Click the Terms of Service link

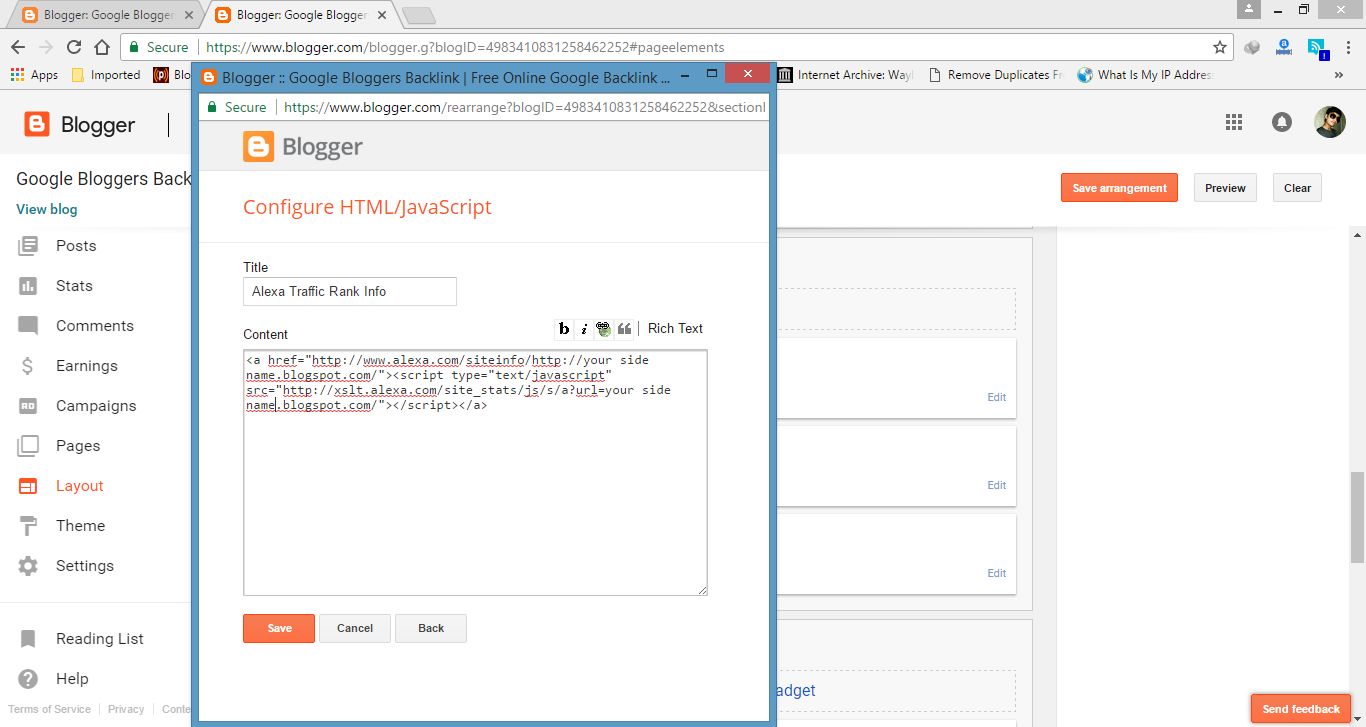(49, 709)
